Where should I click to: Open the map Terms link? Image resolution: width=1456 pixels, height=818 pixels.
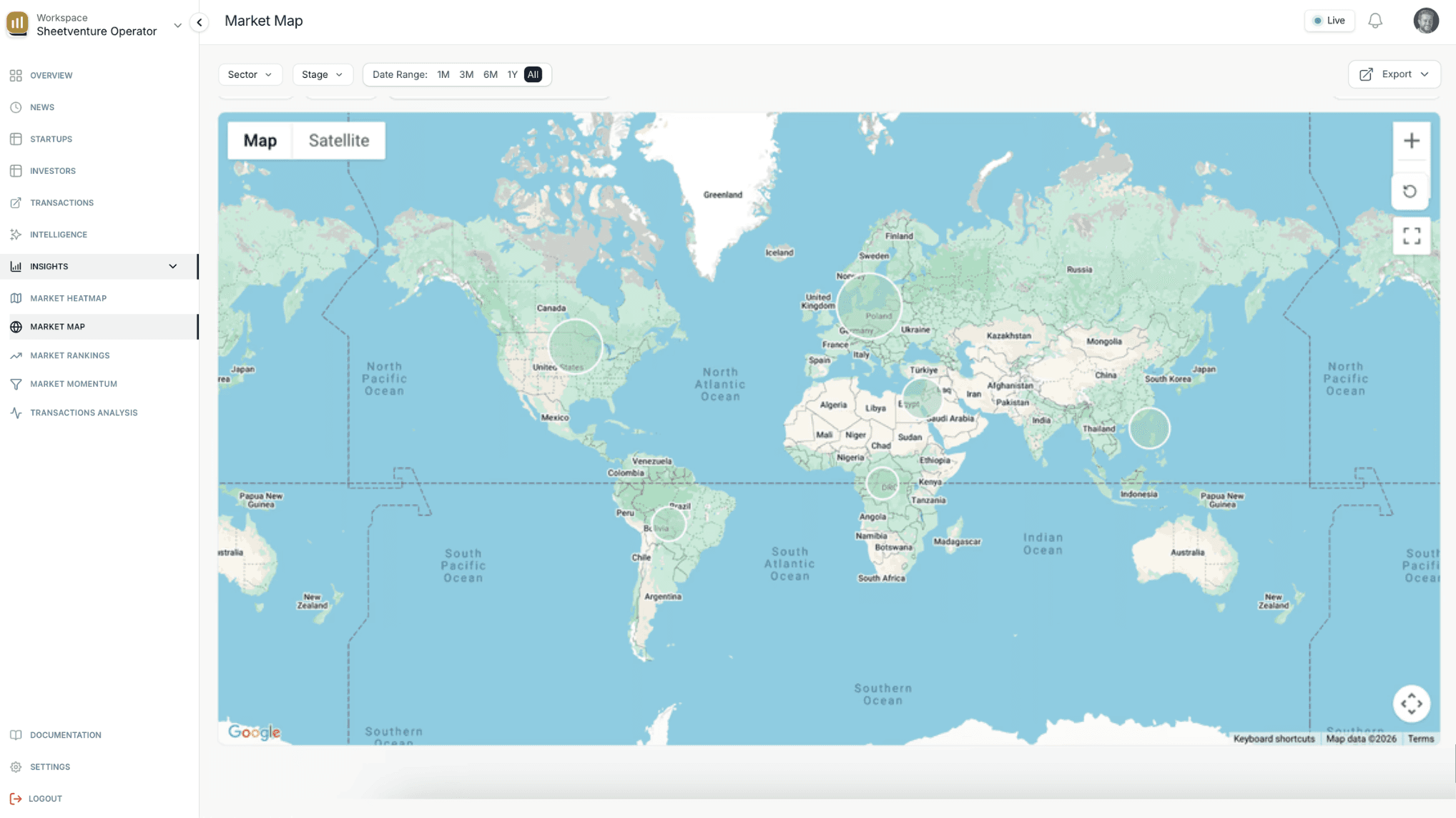pyautogui.click(x=1420, y=739)
